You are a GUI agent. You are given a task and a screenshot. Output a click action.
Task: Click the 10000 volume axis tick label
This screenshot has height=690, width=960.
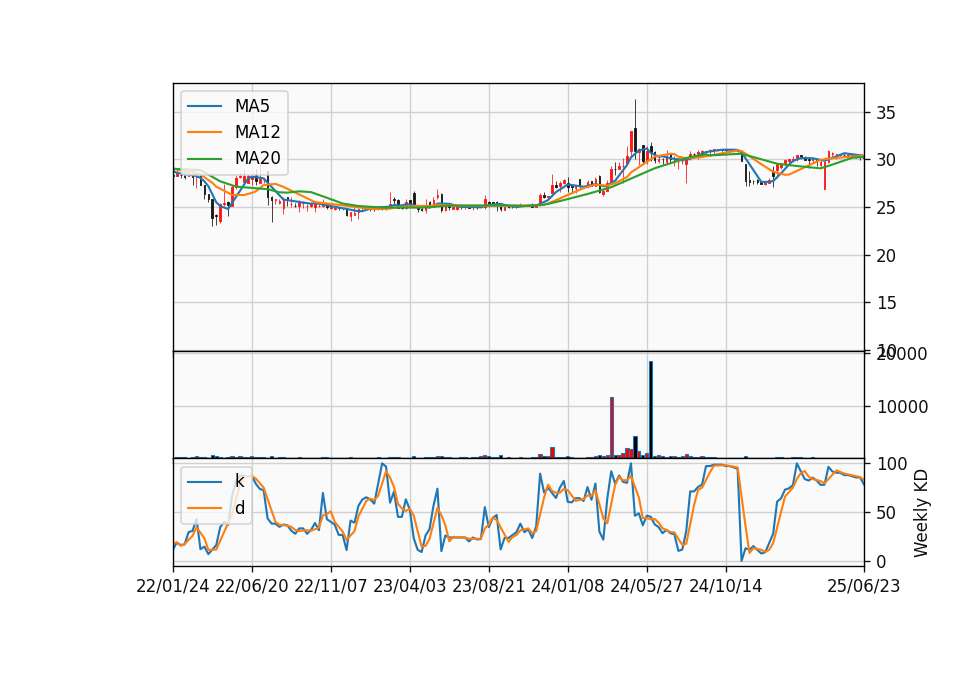point(902,407)
